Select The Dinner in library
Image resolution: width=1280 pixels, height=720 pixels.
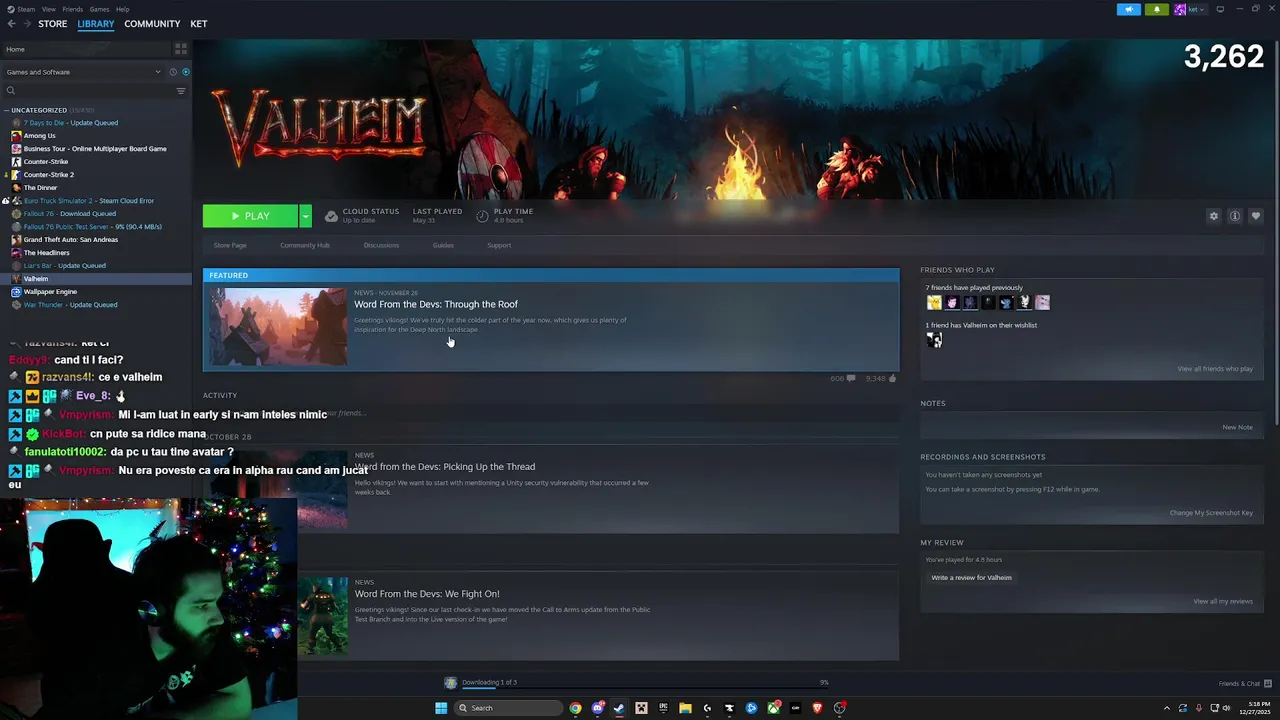[x=40, y=188]
